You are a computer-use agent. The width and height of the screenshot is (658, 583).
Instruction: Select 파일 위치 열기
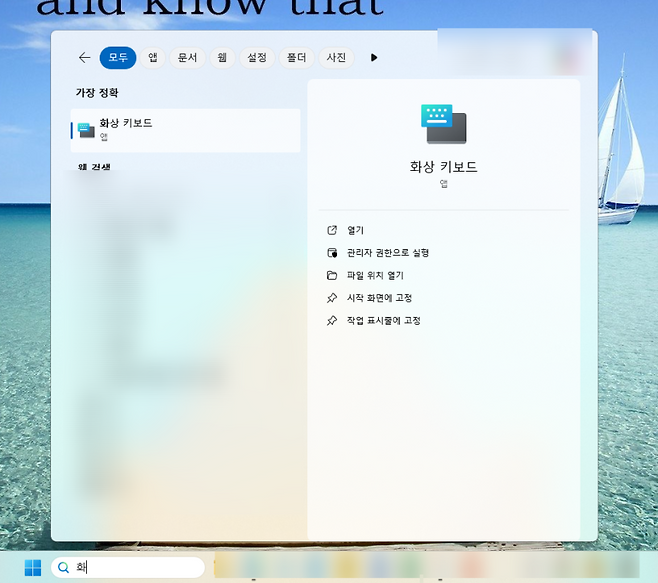click(x=375, y=275)
